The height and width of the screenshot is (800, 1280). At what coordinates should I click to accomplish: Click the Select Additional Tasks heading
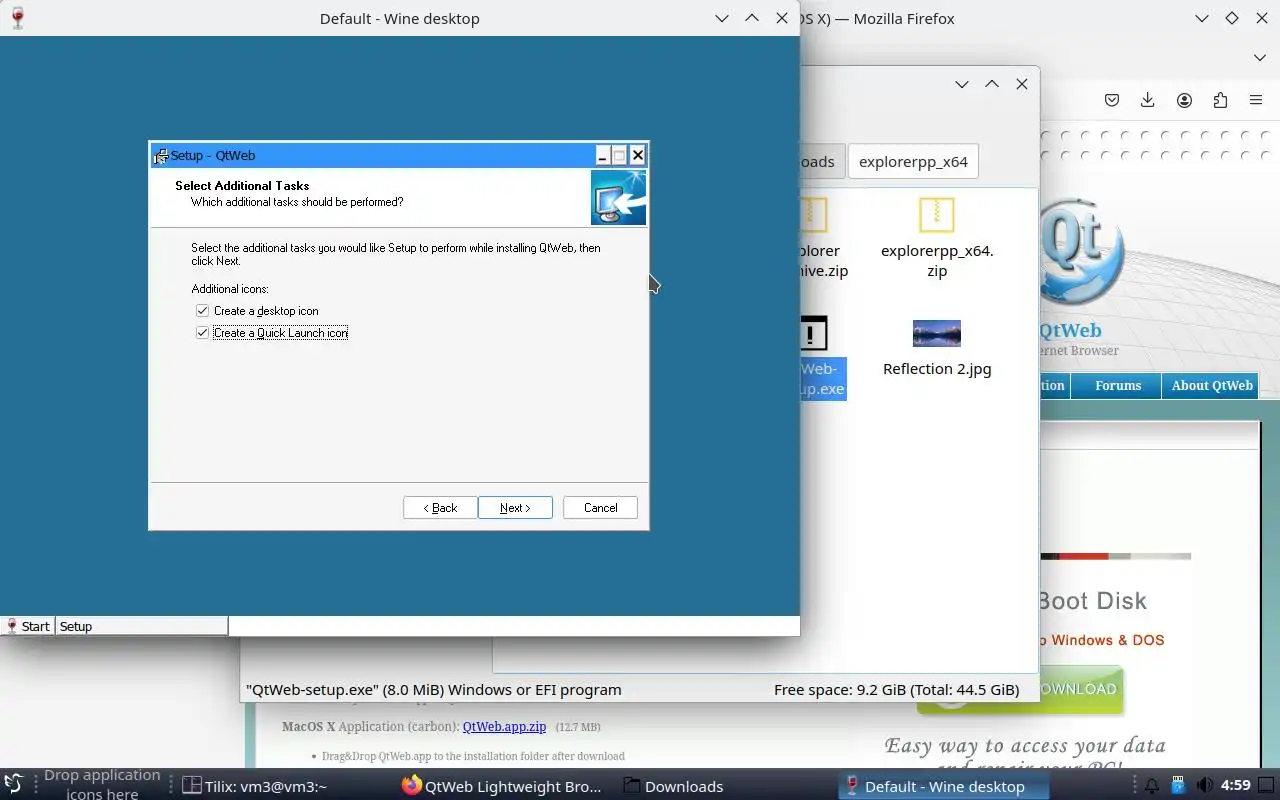tap(242, 185)
